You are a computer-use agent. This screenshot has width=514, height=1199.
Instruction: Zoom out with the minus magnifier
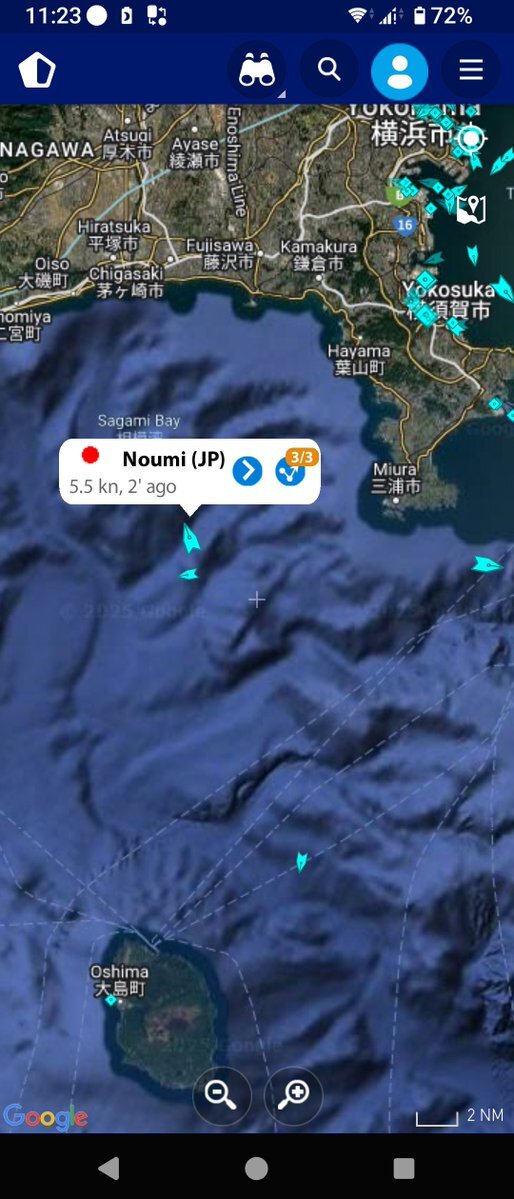[222, 1096]
